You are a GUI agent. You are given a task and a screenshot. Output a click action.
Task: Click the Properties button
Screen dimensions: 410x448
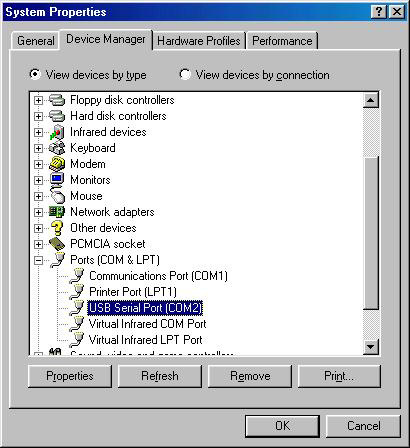click(70, 376)
